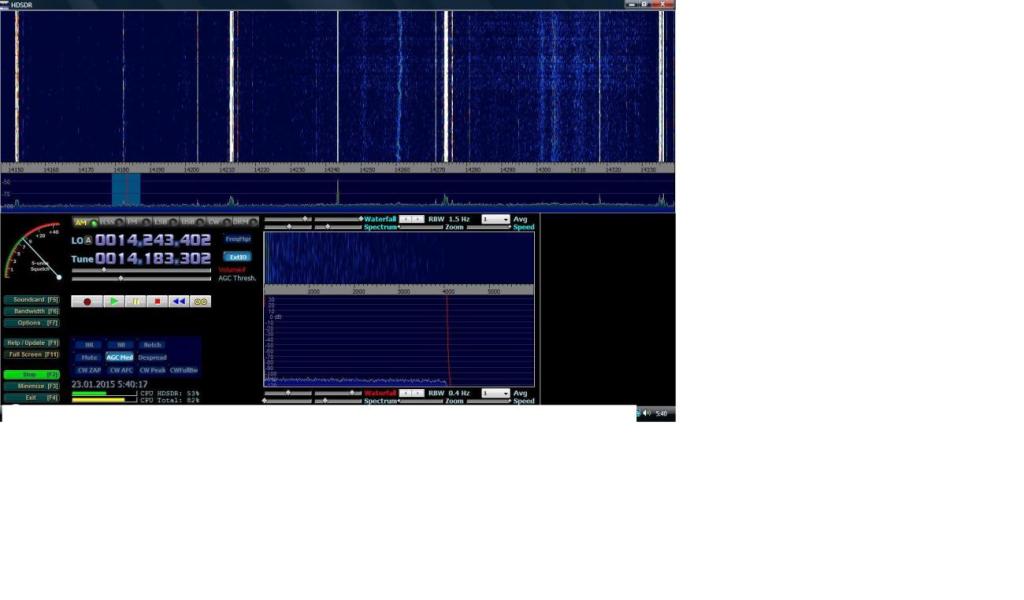Toggle the Notch filter
Viewport: 1024px width, 600px height.
pos(151,345)
